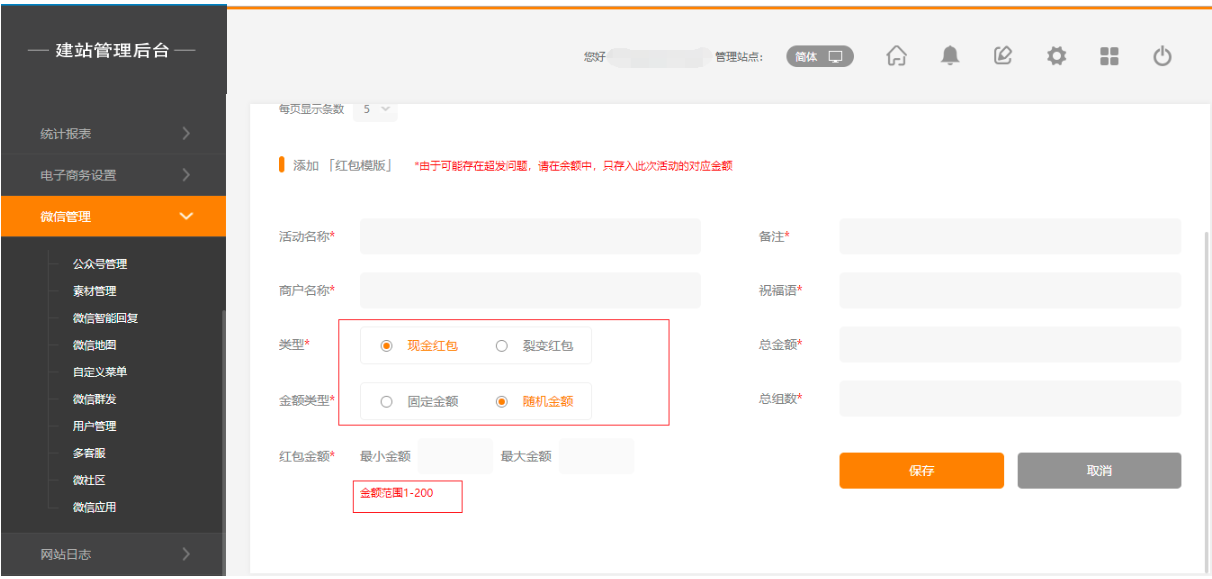Screen dimensions: 1212x579
Task: Expand the 电子商务设置 sidebar menu
Action: click(x=113, y=175)
